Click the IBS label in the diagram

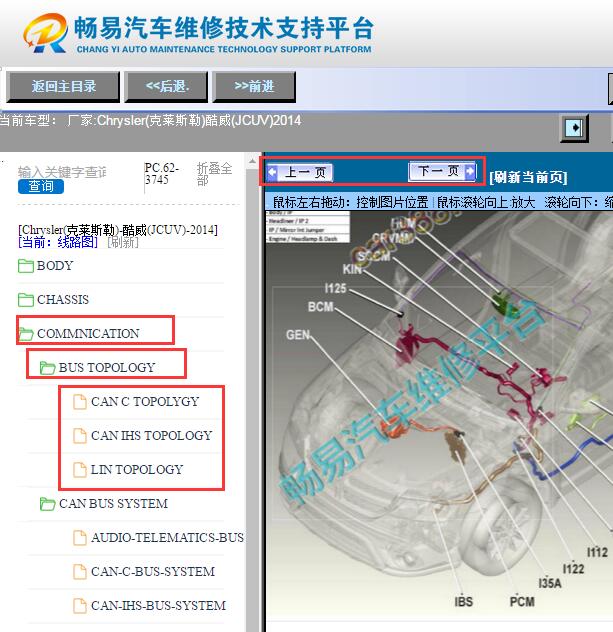click(x=463, y=602)
